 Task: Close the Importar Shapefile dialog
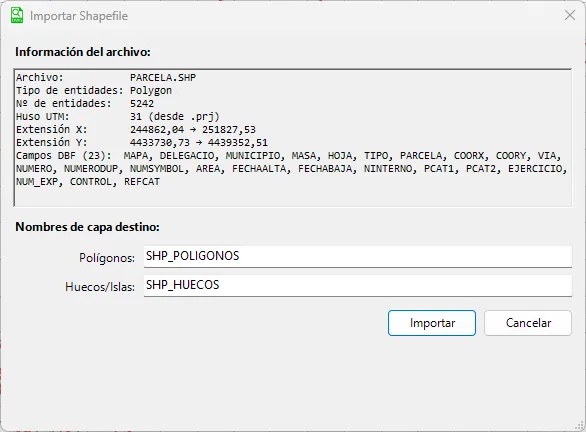pos(570,15)
